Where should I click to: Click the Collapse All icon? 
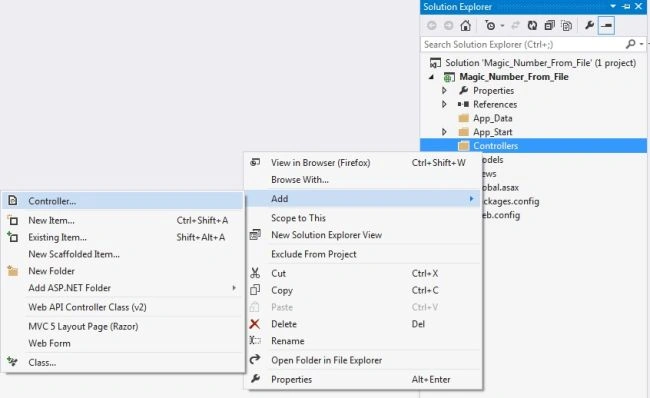click(x=549, y=26)
